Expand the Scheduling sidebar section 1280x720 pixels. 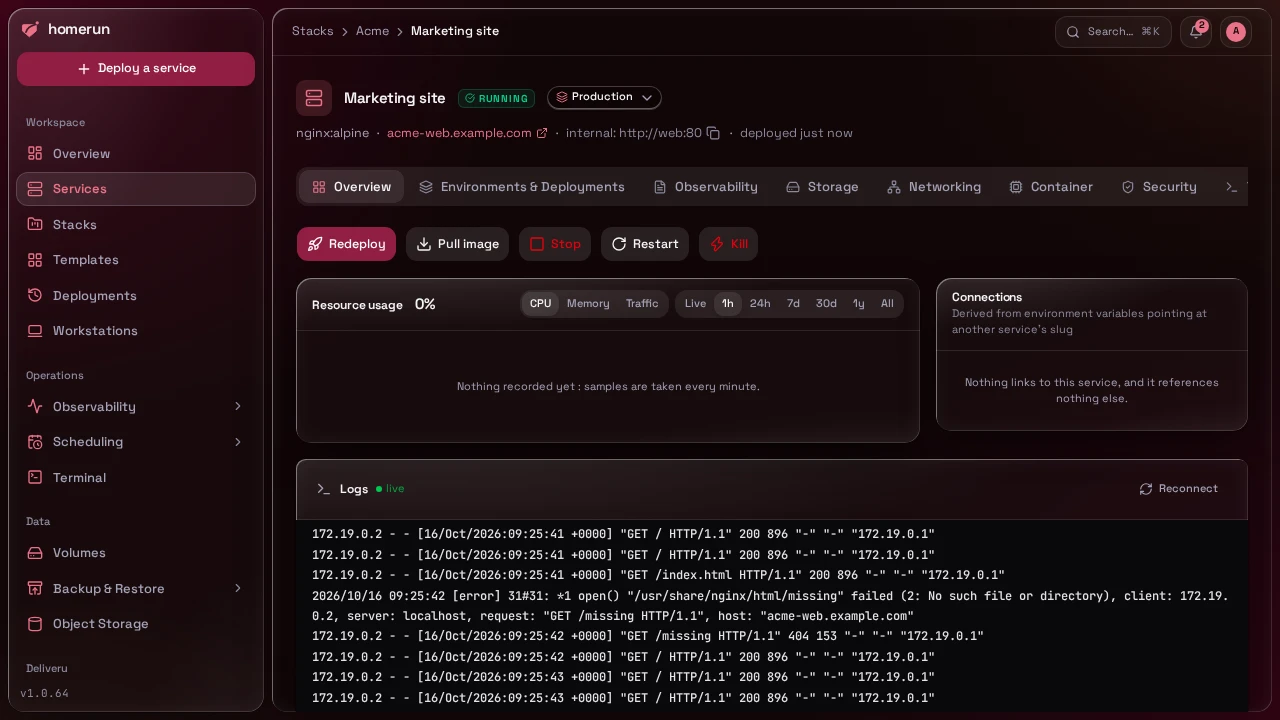[136, 442]
